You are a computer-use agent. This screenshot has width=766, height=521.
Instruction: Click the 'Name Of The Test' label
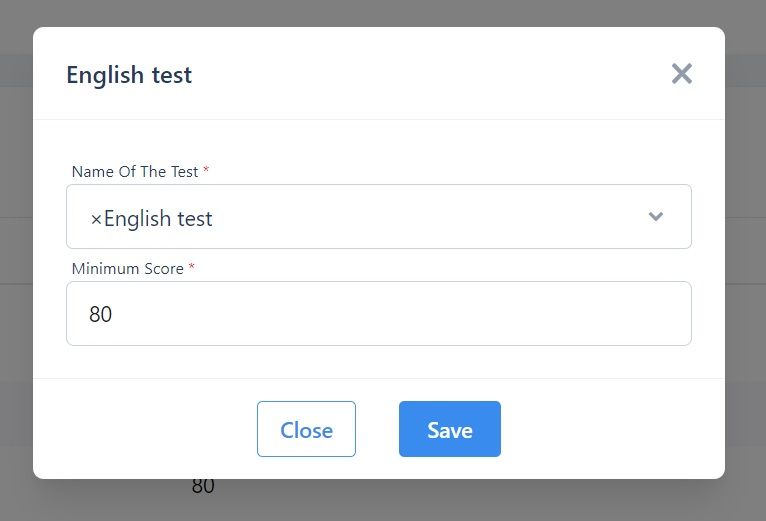coord(135,171)
